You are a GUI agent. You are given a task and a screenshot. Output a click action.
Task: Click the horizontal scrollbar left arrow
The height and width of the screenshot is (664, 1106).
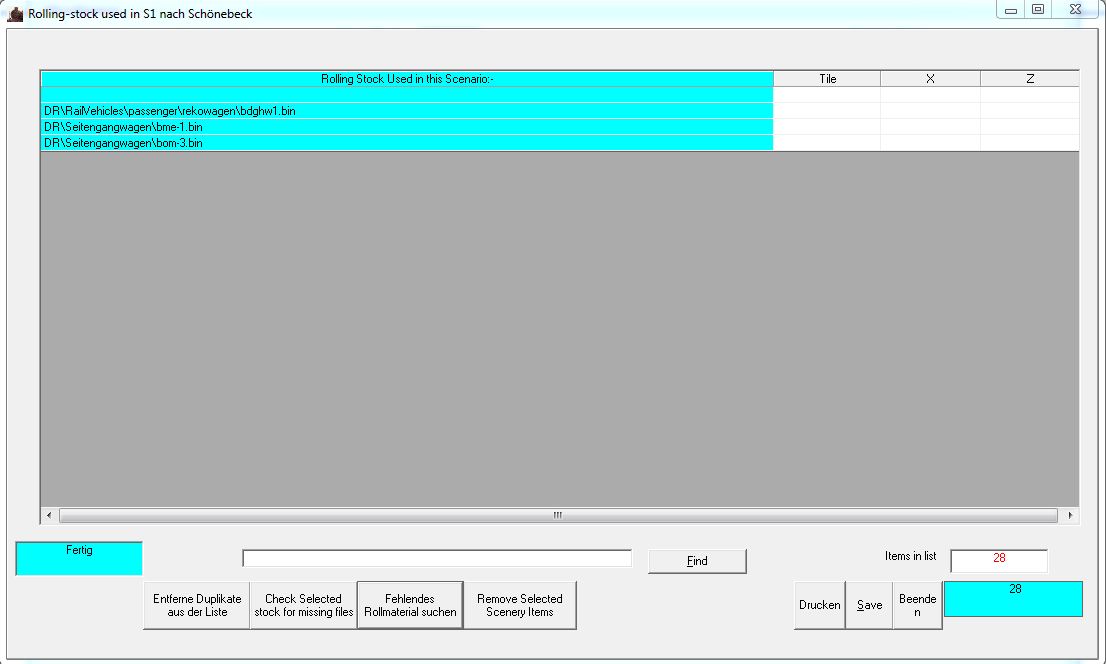tap(49, 515)
